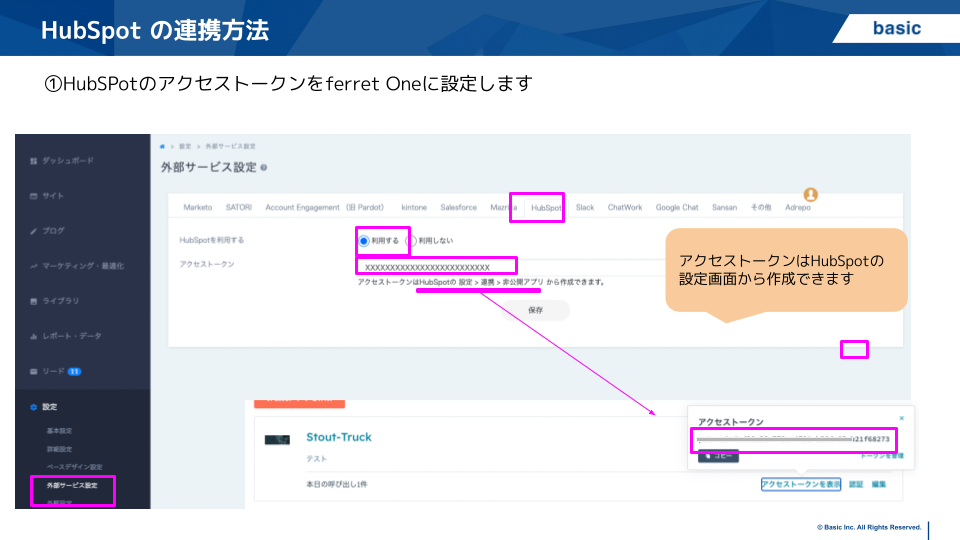Switch to the その他 tab
Viewport: 960px width, 540px height.
(x=761, y=208)
